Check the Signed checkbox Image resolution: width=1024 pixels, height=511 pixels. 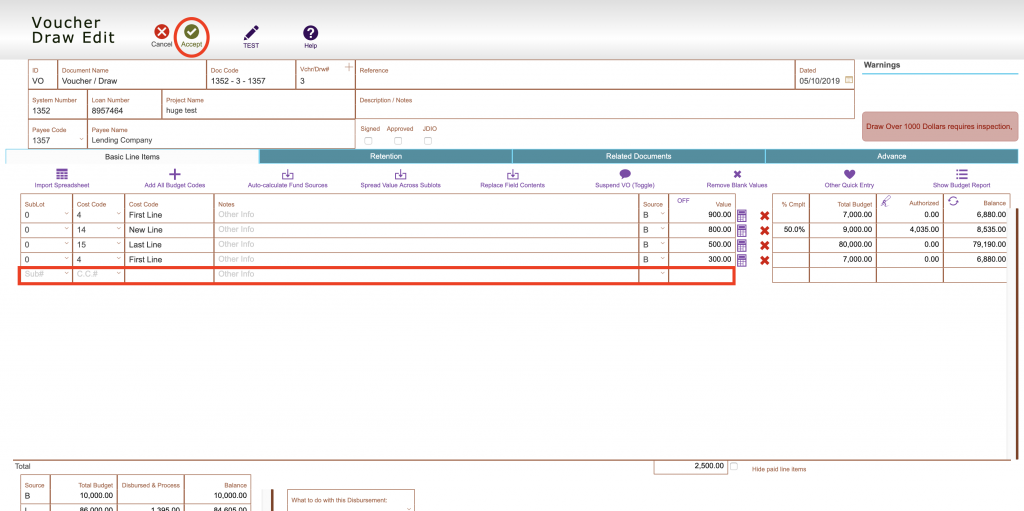coord(368,140)
